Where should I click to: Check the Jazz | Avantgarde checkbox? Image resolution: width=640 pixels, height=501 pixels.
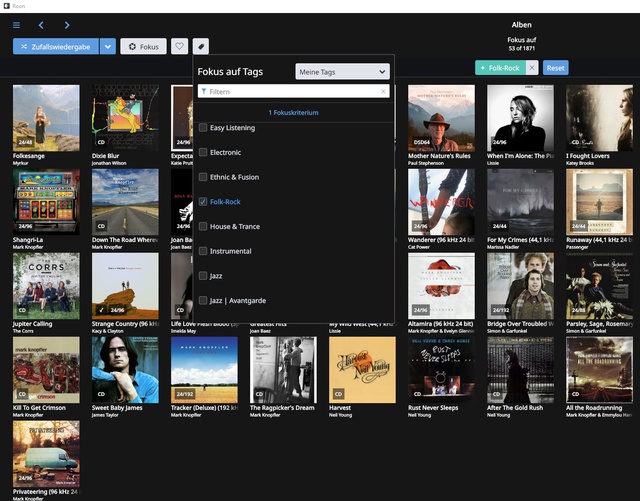click(203, 301)
